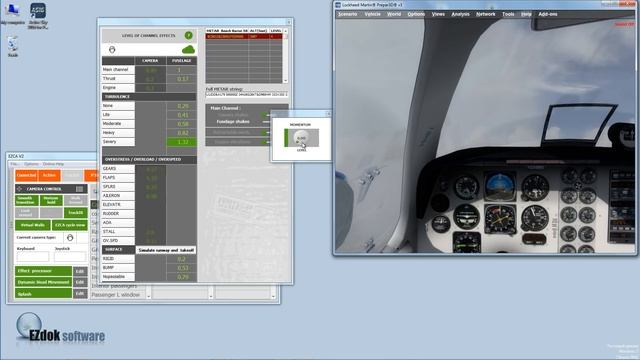Toggle Effect processor on or off
This screenshot has height=360, width=640.
tap(43, 271)
